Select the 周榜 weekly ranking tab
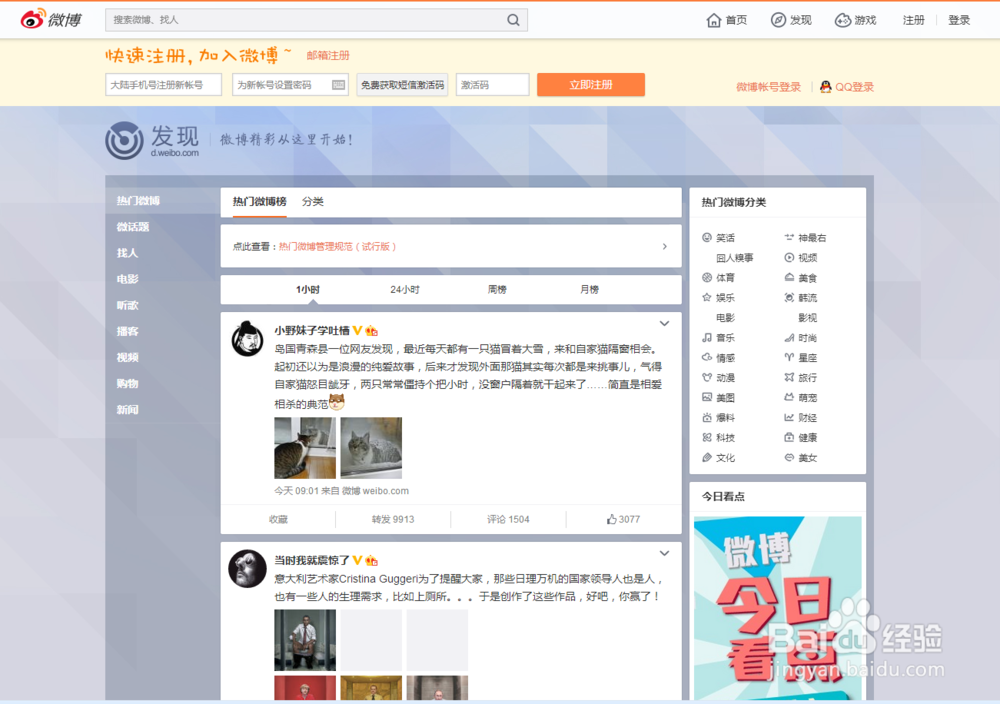This screenshot has height=704, width=1000. 497,290
